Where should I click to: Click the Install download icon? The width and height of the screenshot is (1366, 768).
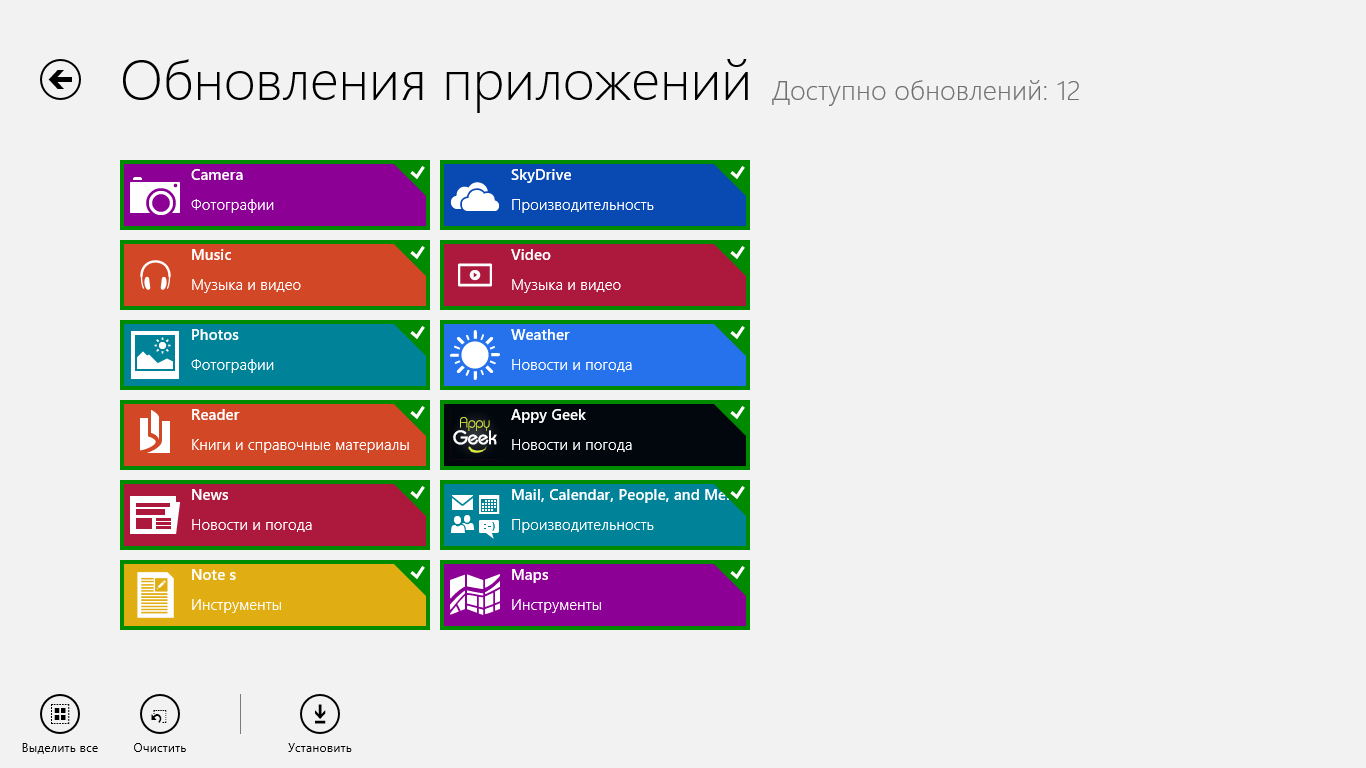(320, 714)
